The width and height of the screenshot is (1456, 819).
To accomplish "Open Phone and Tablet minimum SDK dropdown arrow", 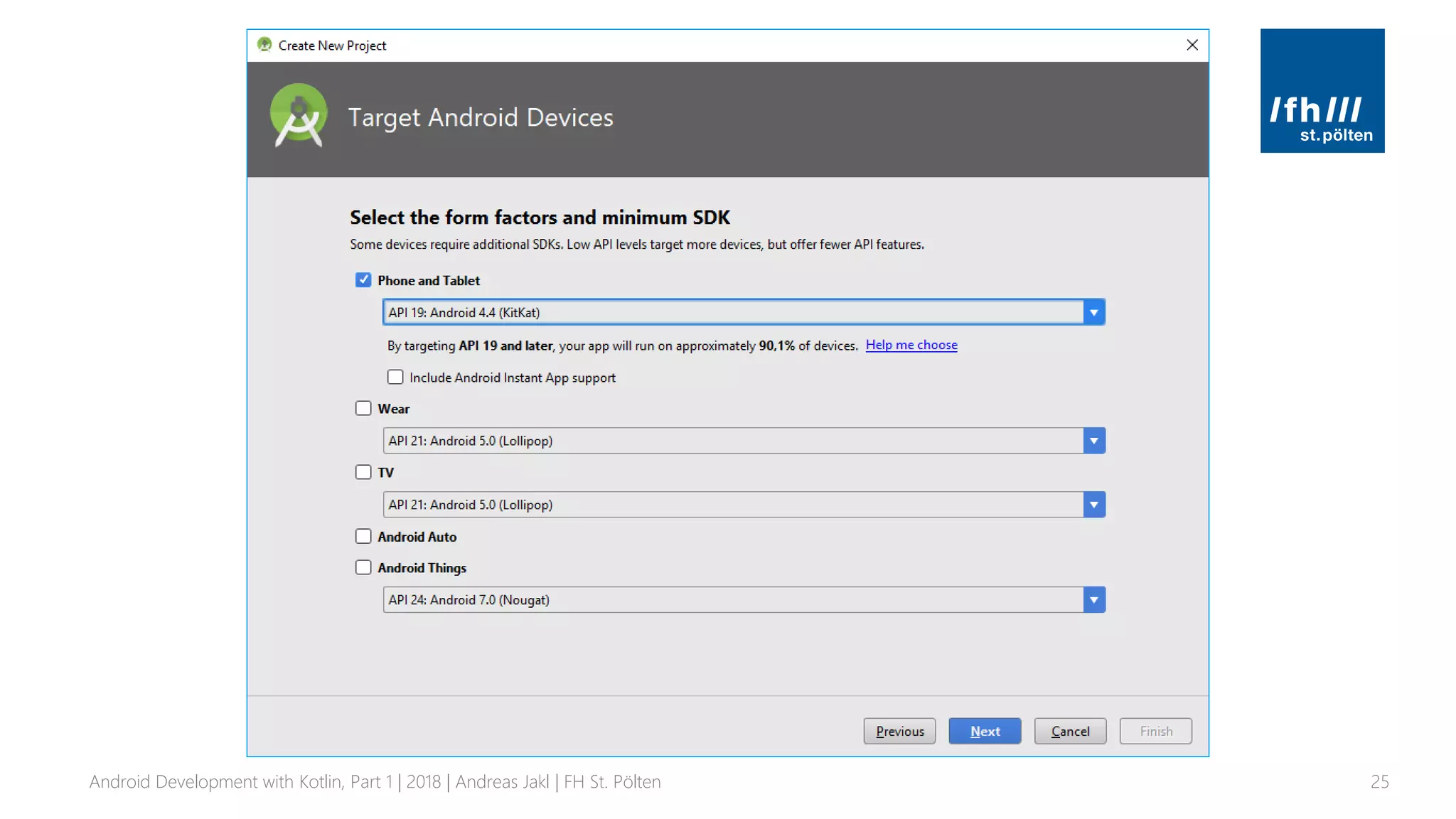I will point(1093,312).
